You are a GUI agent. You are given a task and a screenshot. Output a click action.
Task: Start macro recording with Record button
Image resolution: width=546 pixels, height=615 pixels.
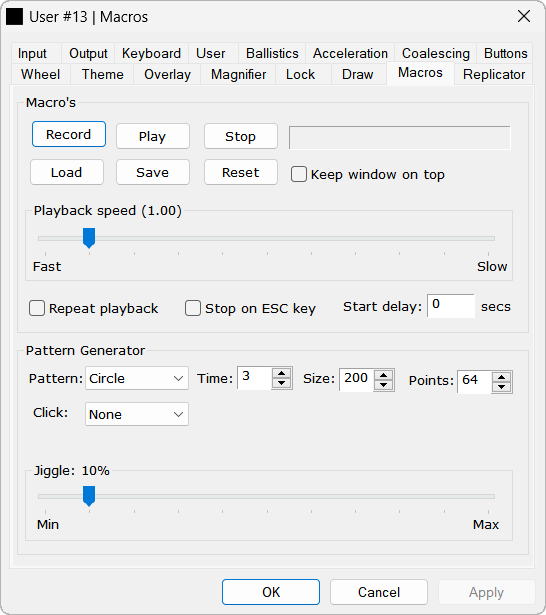pyautogui.click(x=69, y=134)
